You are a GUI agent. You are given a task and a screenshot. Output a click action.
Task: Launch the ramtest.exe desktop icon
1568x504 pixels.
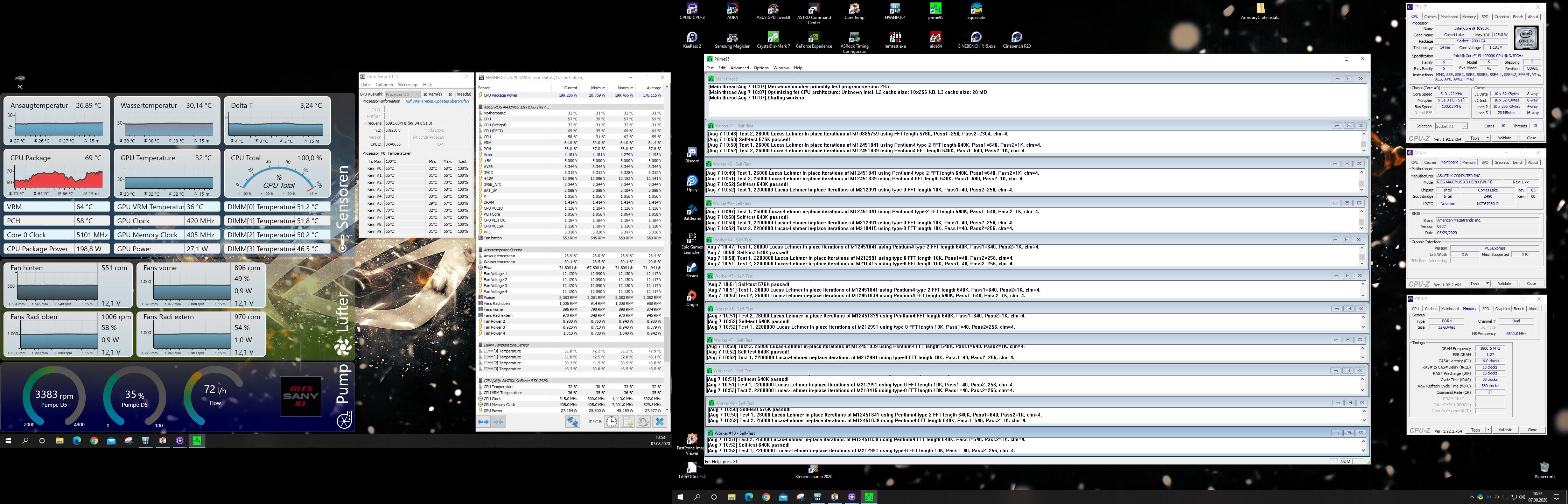[895, 40]
